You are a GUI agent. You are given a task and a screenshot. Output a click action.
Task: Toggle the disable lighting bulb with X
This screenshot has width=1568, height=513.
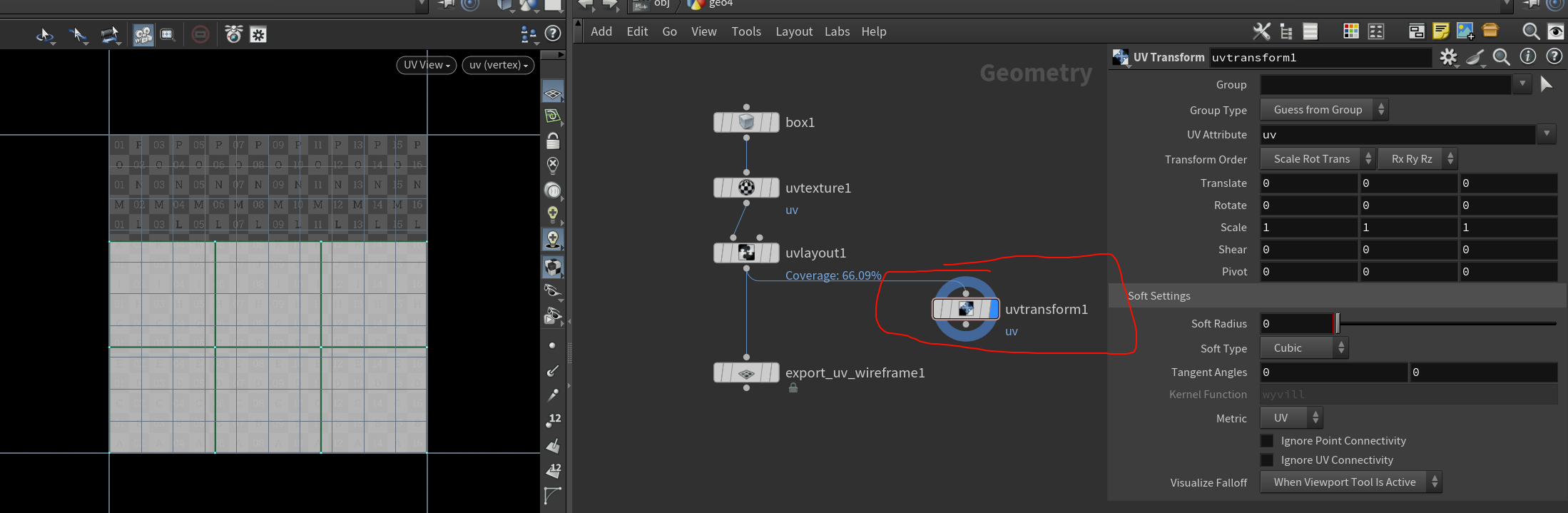pyautogui.click(x=553, y=166)
